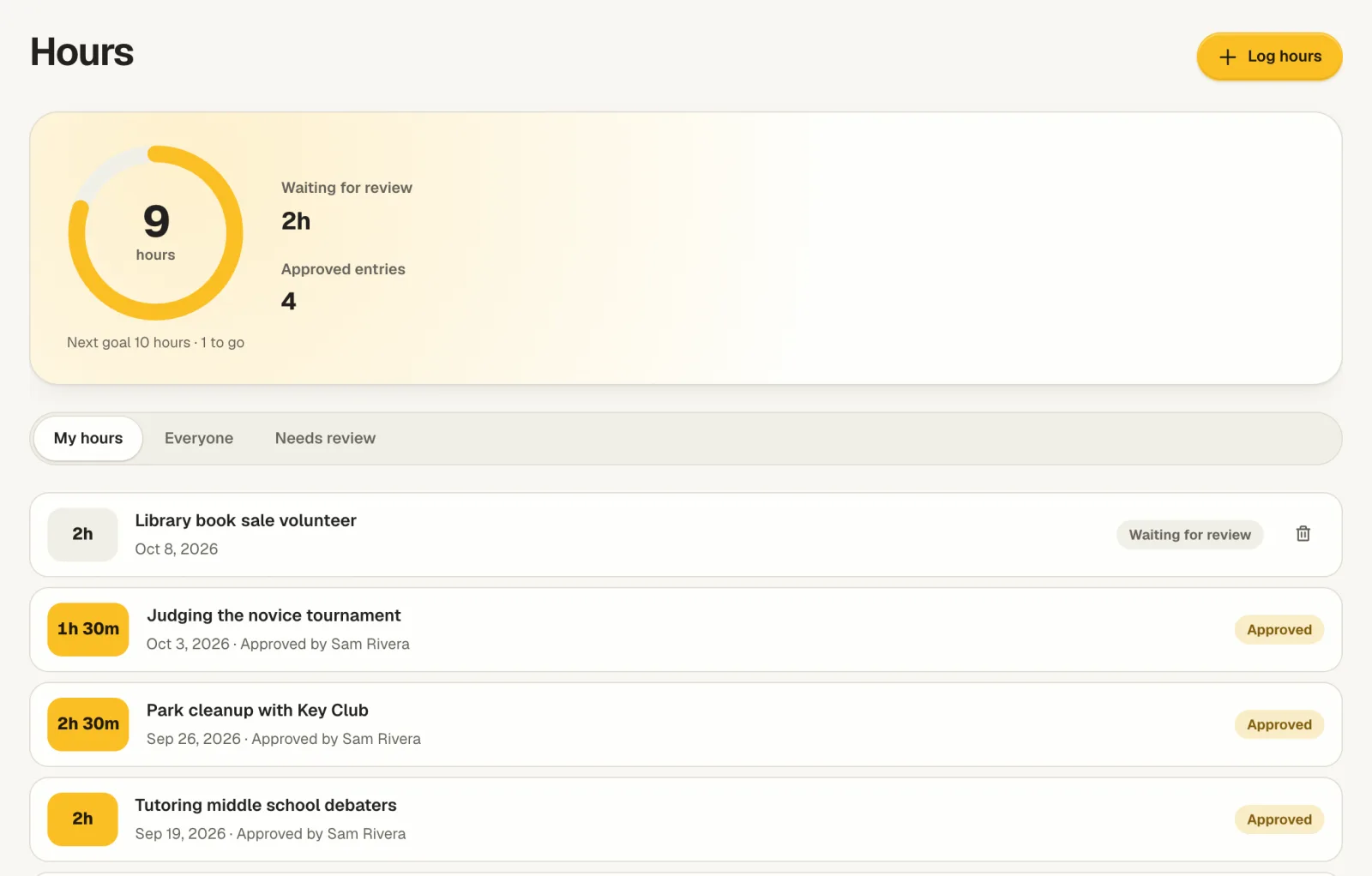Viewport: 1372px width, 876px height.
Task: Open Library book sale volunteer entry
Action: tap(685, 535)
